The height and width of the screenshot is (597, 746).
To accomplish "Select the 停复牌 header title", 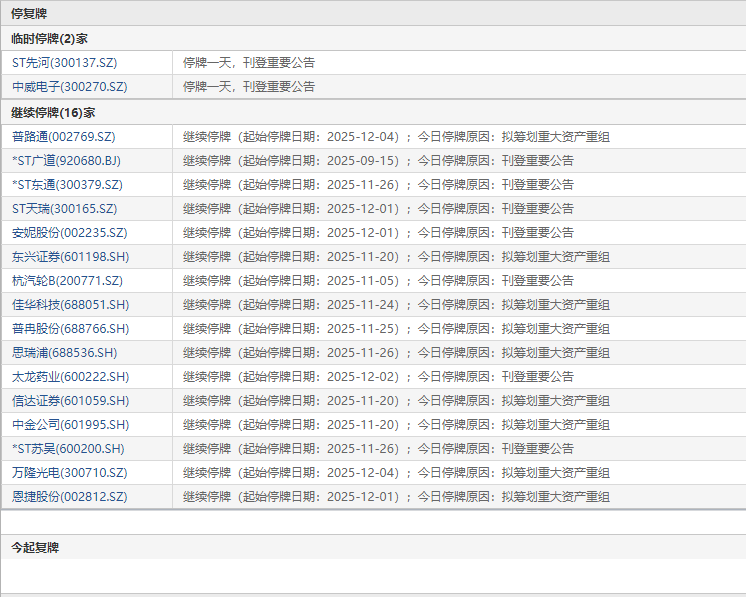I will coord(29,13).
